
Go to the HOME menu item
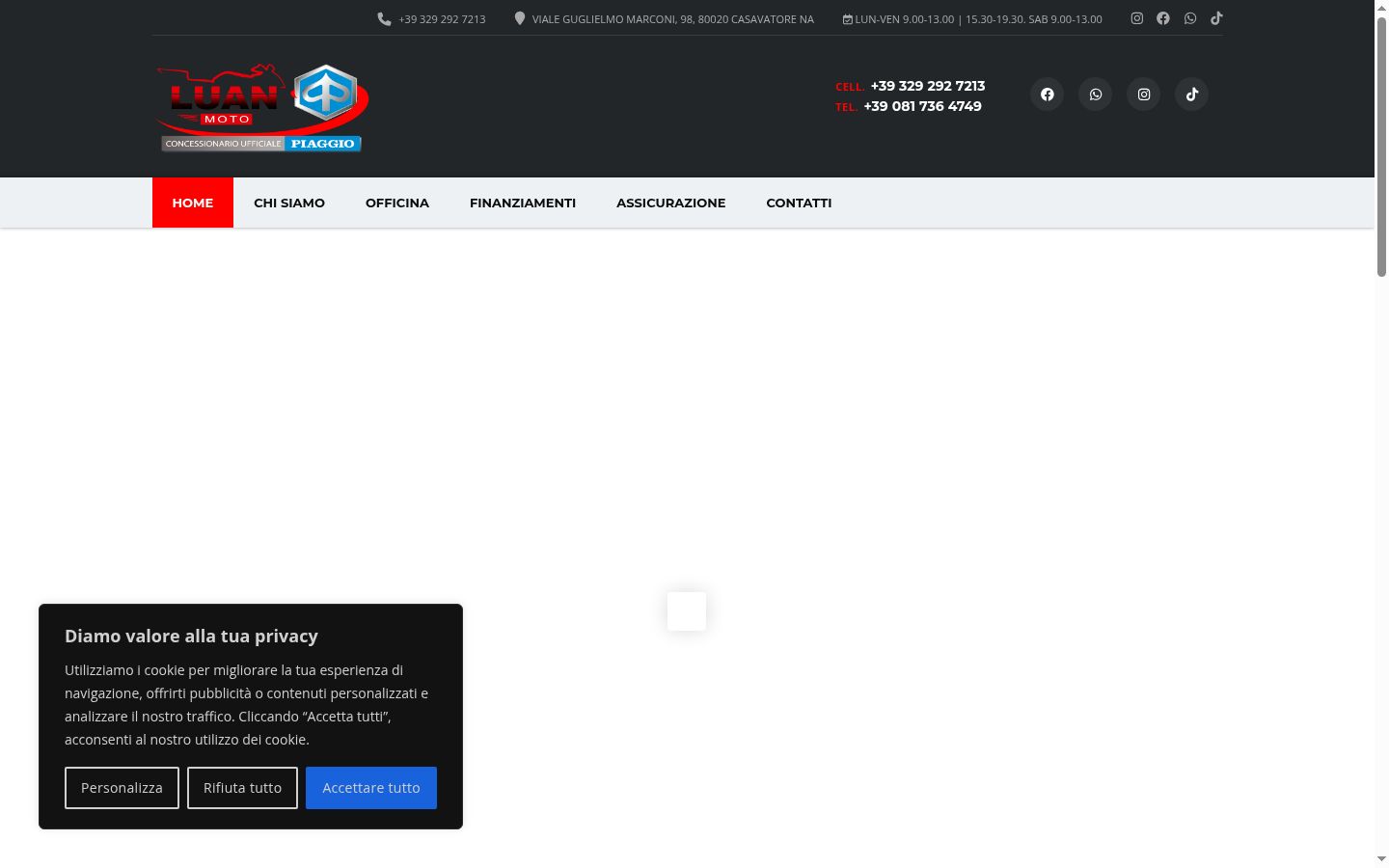pyautogui.click(x=193, y=203)
